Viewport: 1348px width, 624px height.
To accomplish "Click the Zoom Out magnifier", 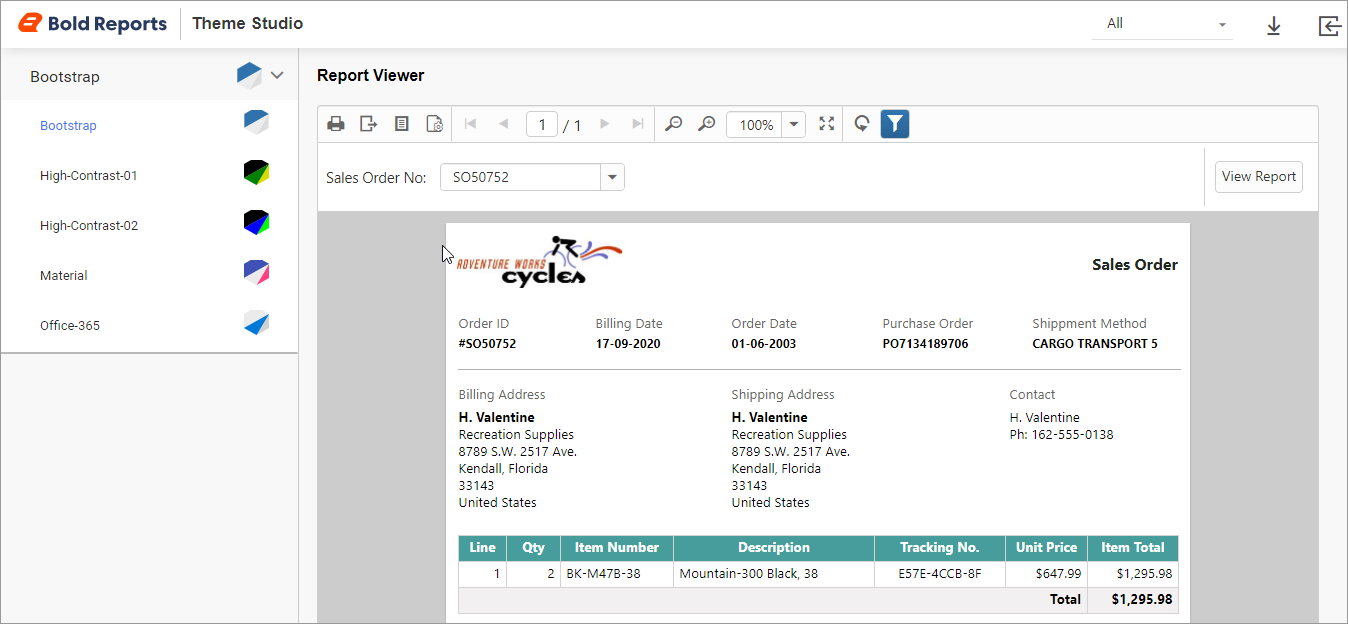I will (674, 124).
